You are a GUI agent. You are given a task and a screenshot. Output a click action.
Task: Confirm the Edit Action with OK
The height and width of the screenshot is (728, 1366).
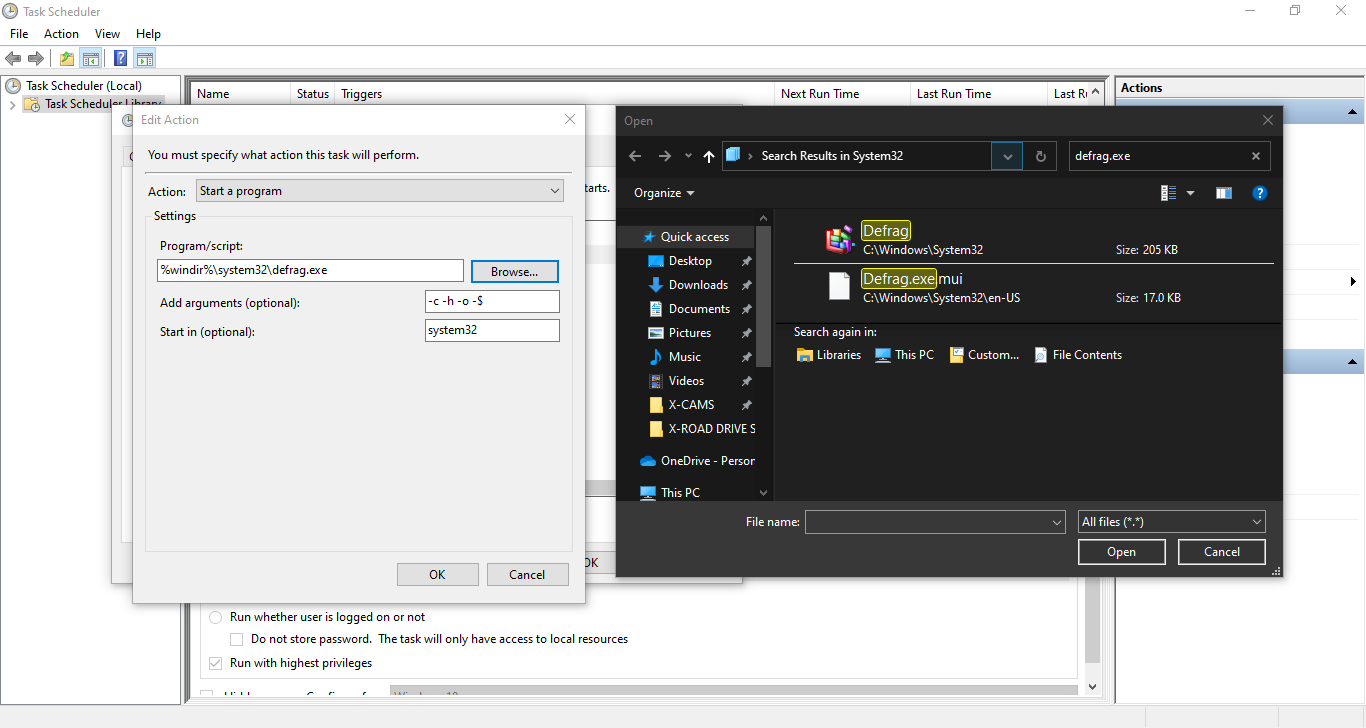point(437,573)
